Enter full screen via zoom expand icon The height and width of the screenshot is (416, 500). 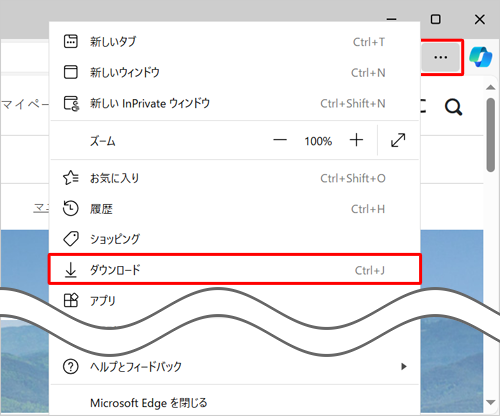[x=398, y=140]
